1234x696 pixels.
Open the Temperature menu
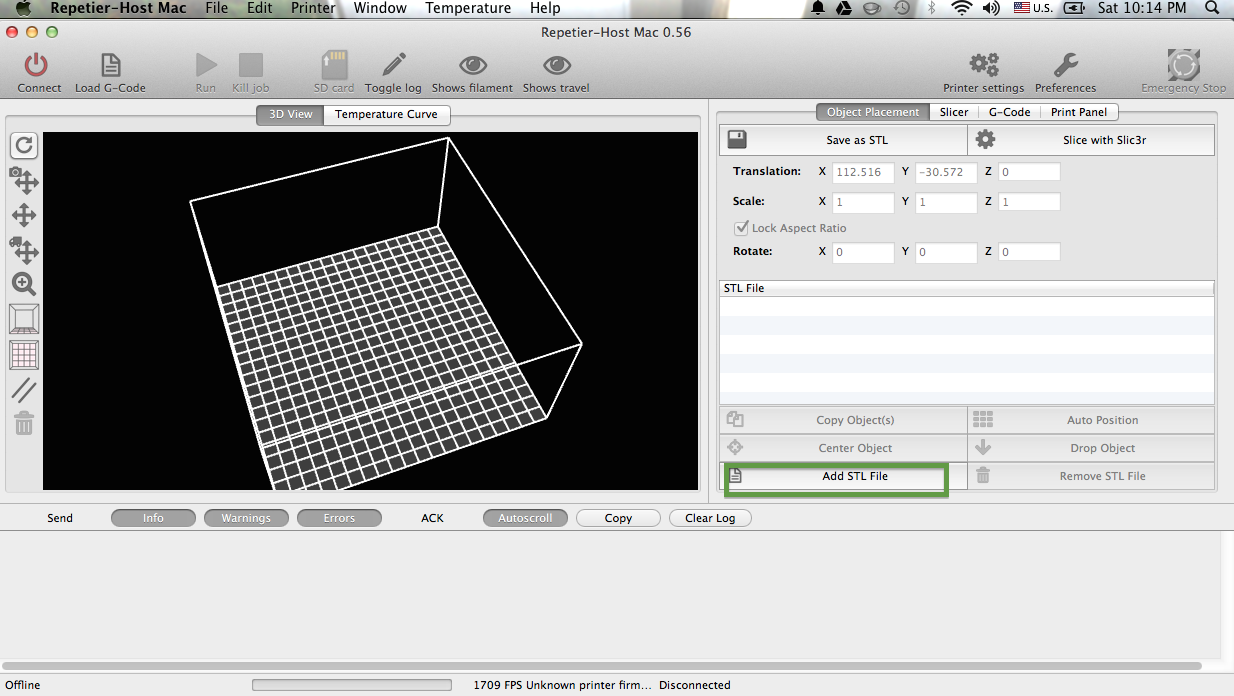(x=468, y=8)
